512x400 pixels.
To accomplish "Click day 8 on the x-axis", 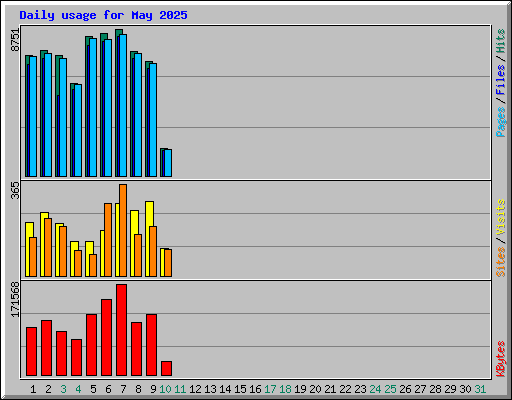I will pyautogui.click(x=138, y=389).
